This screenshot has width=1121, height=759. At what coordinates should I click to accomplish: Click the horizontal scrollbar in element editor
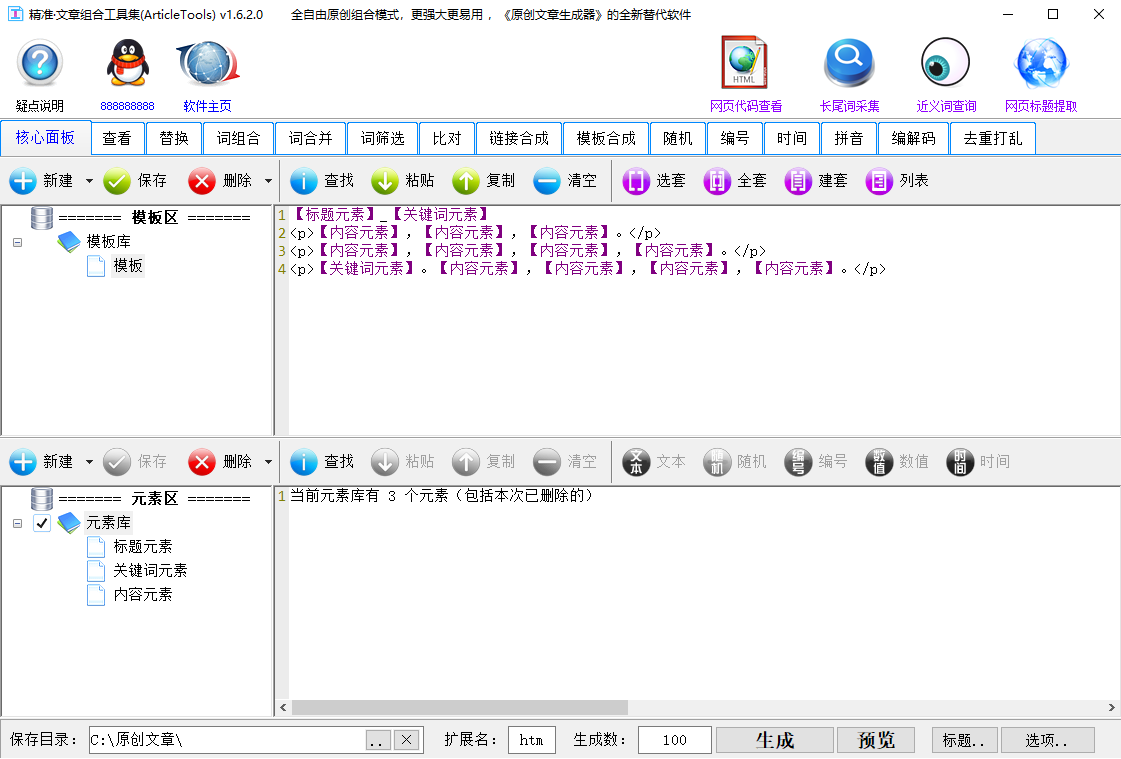click(460, 707)
